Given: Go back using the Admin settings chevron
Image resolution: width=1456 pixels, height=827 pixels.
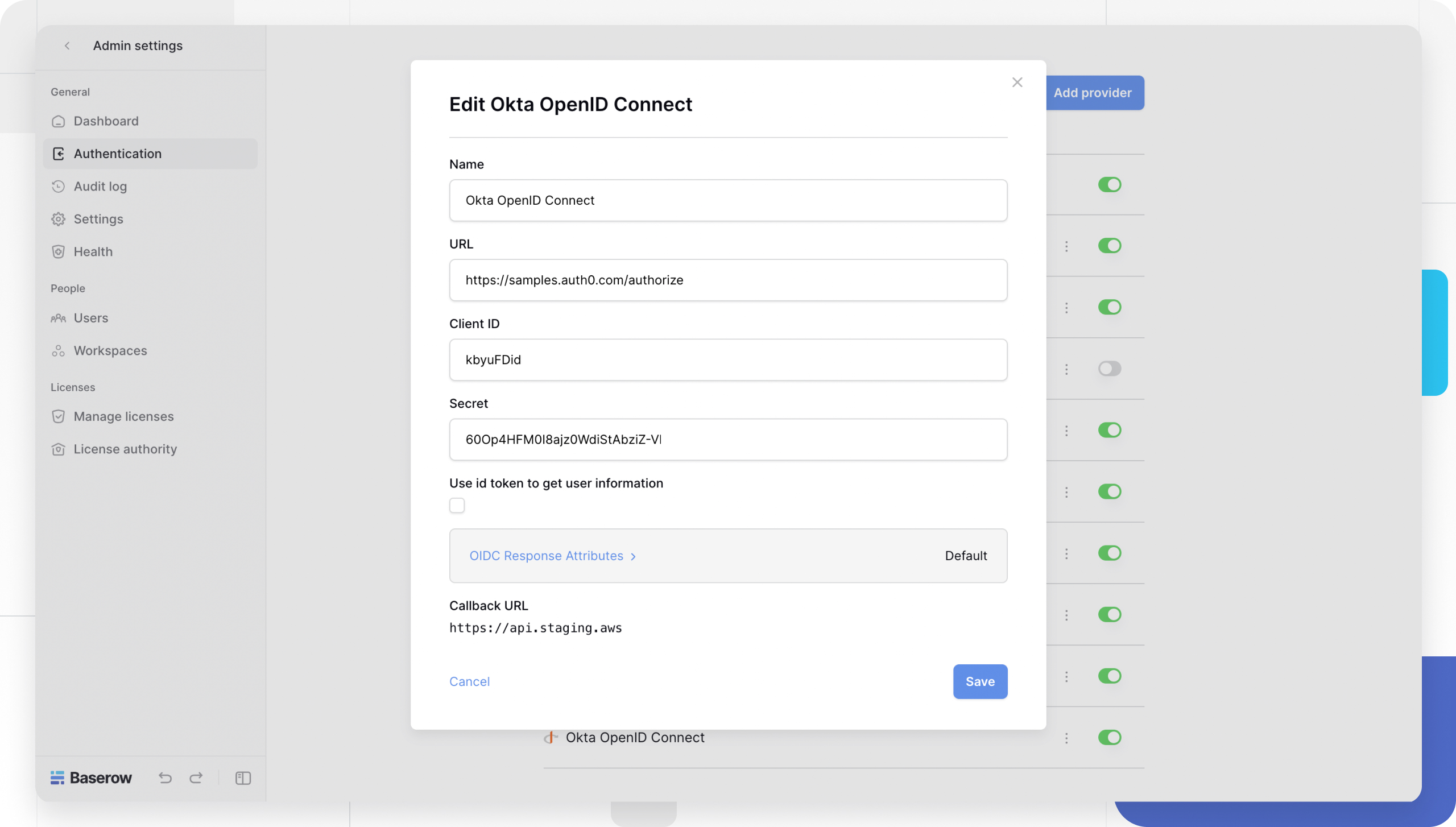Looking at the screenshot, I should tap(68, 46).
